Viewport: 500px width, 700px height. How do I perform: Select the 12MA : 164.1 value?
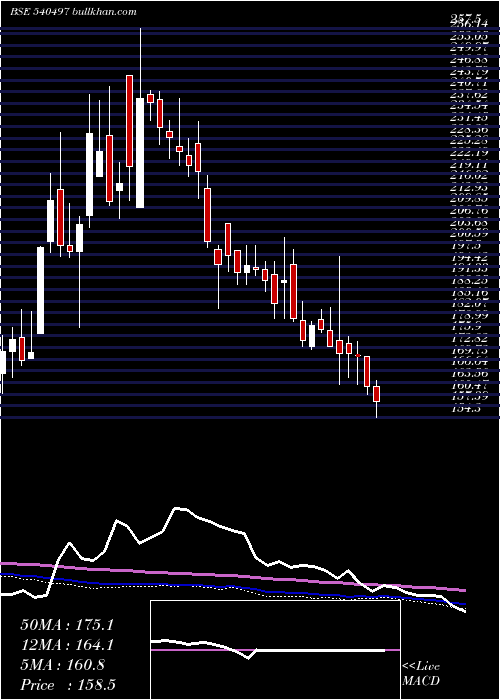pyautogui.click(x=67, y=645)
